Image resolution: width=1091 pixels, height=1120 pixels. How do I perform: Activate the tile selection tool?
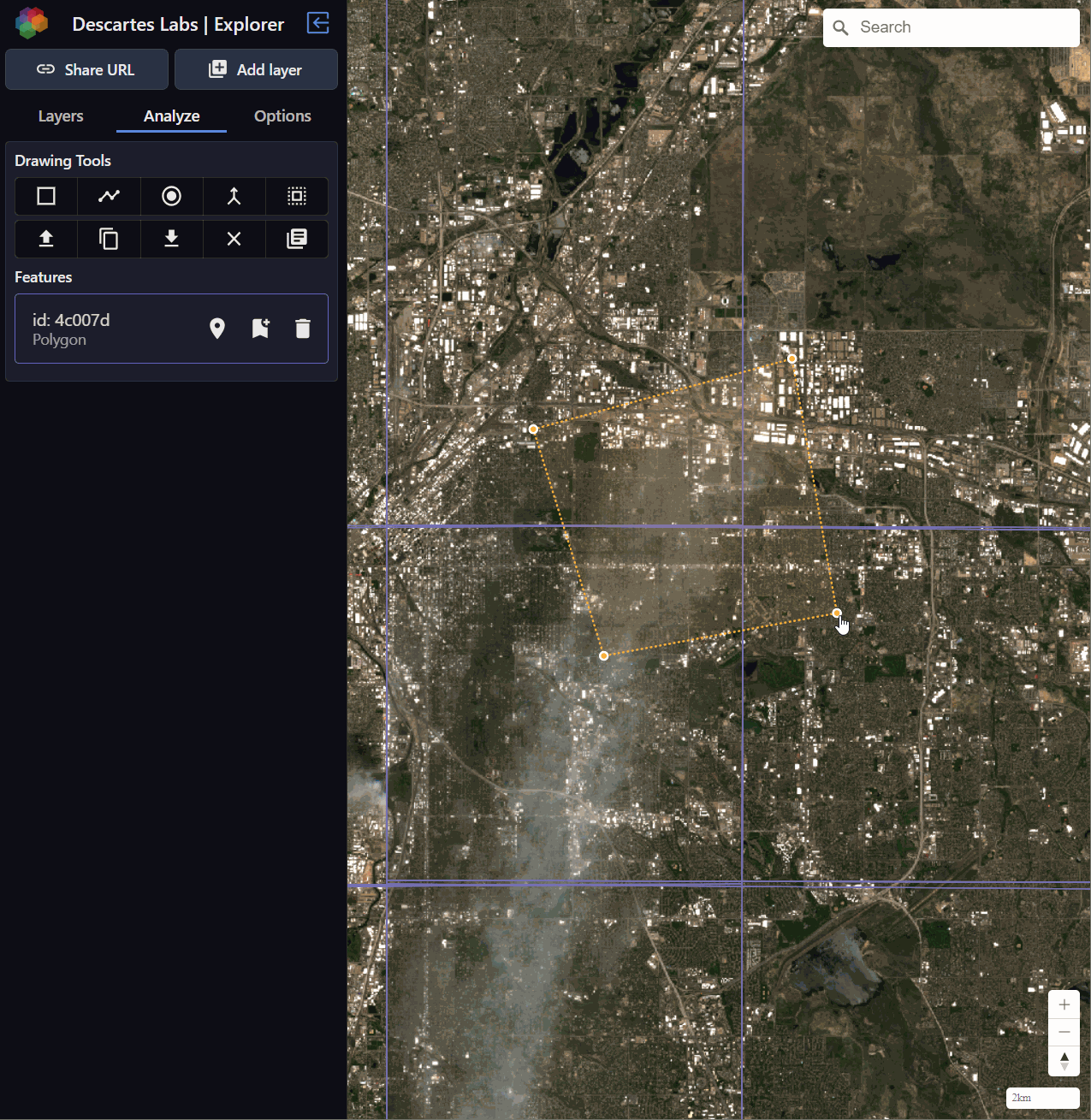click(297, 197)
